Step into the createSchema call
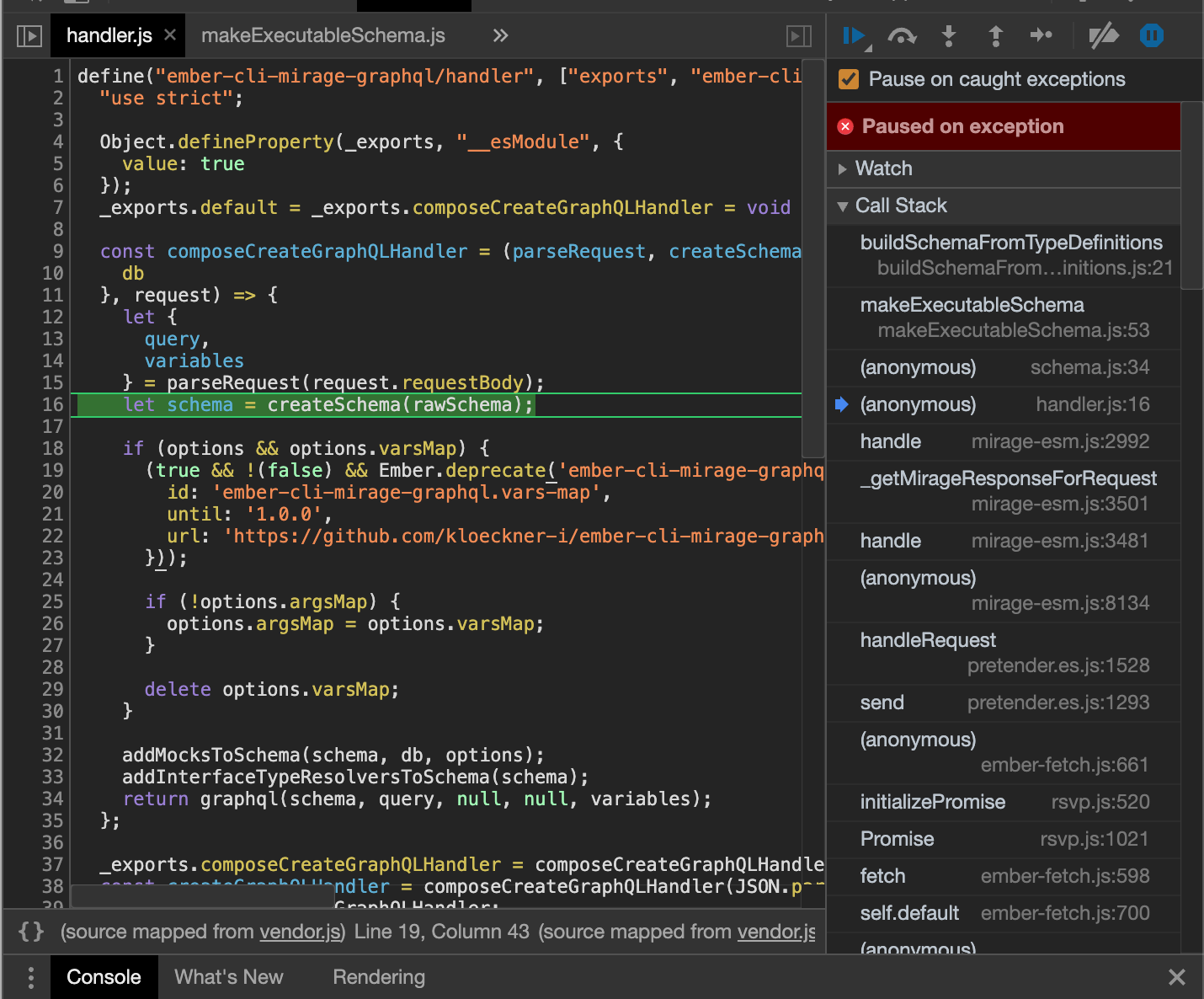 [948, 36]
